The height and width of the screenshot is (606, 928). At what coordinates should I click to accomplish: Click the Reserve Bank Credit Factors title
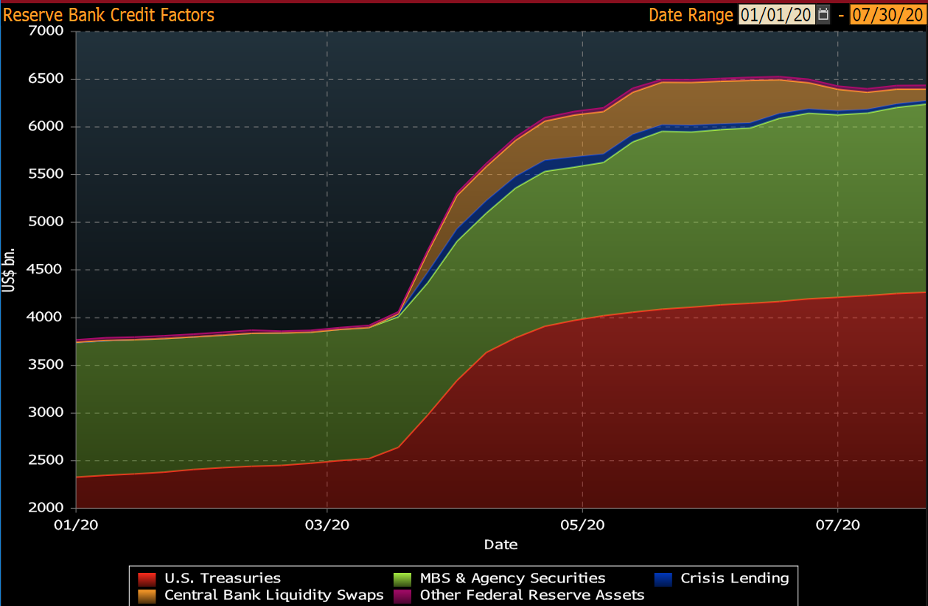tap(108, 15)
